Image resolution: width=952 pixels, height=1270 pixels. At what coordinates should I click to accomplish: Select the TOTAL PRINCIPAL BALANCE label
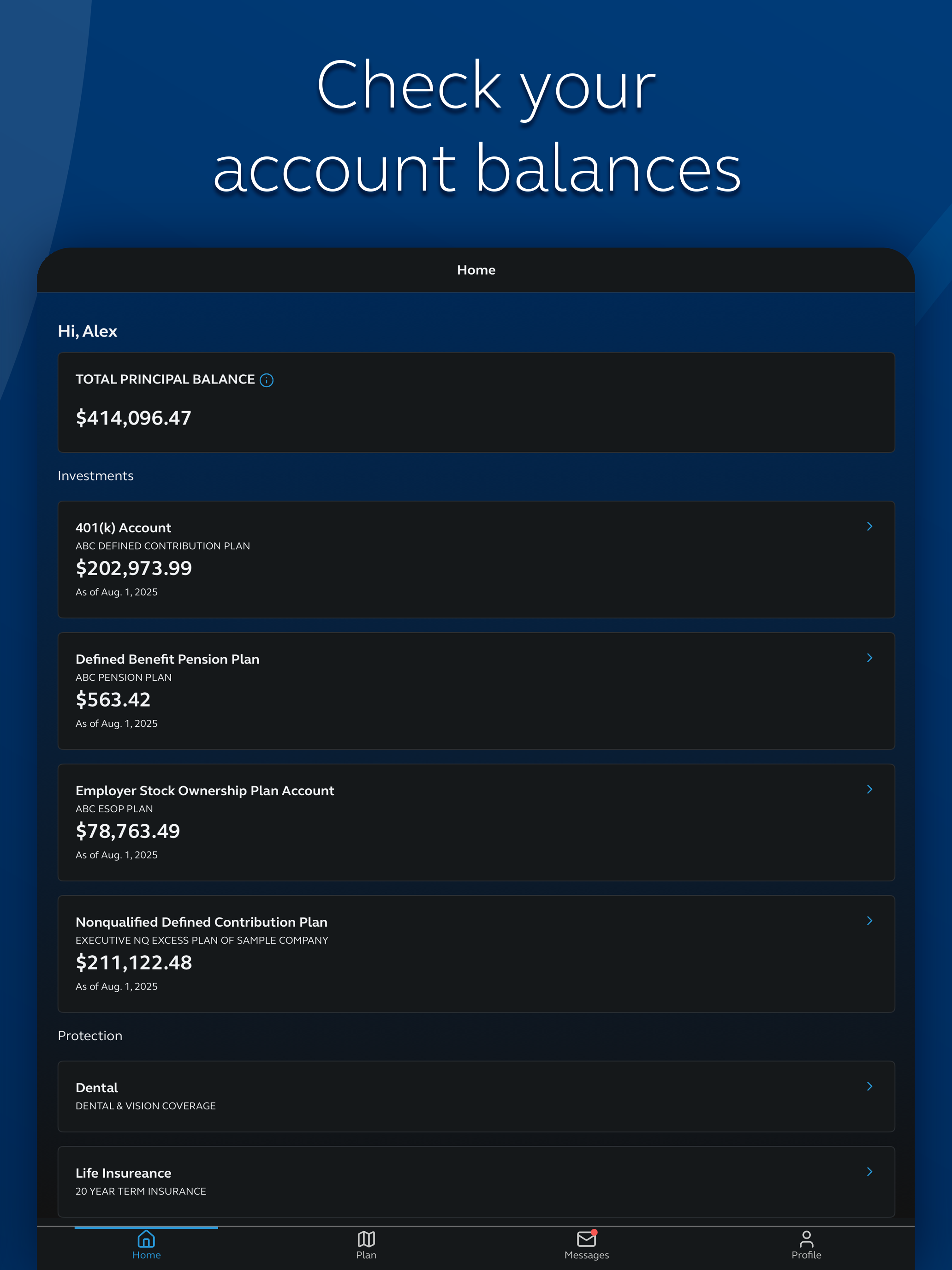(x=165, y=379)
